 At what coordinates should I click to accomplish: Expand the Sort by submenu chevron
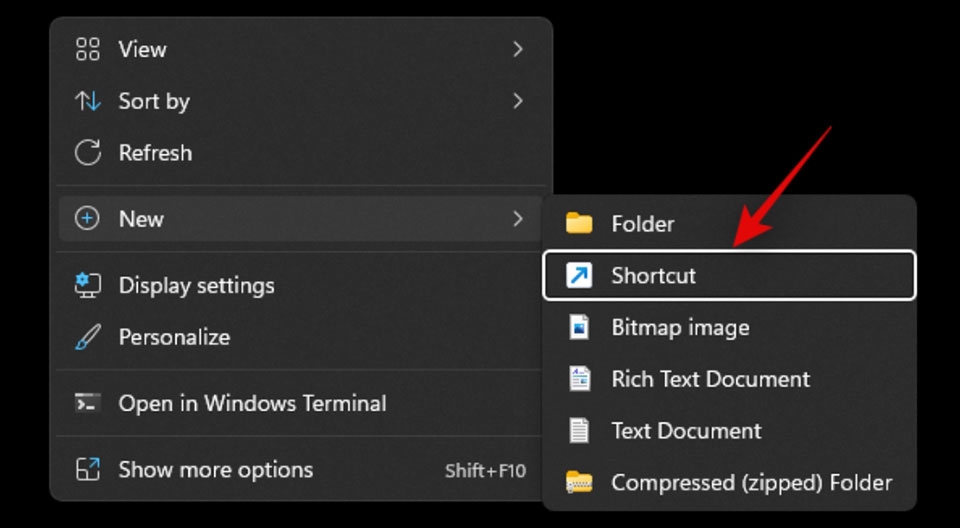click(x=518, y=100)
